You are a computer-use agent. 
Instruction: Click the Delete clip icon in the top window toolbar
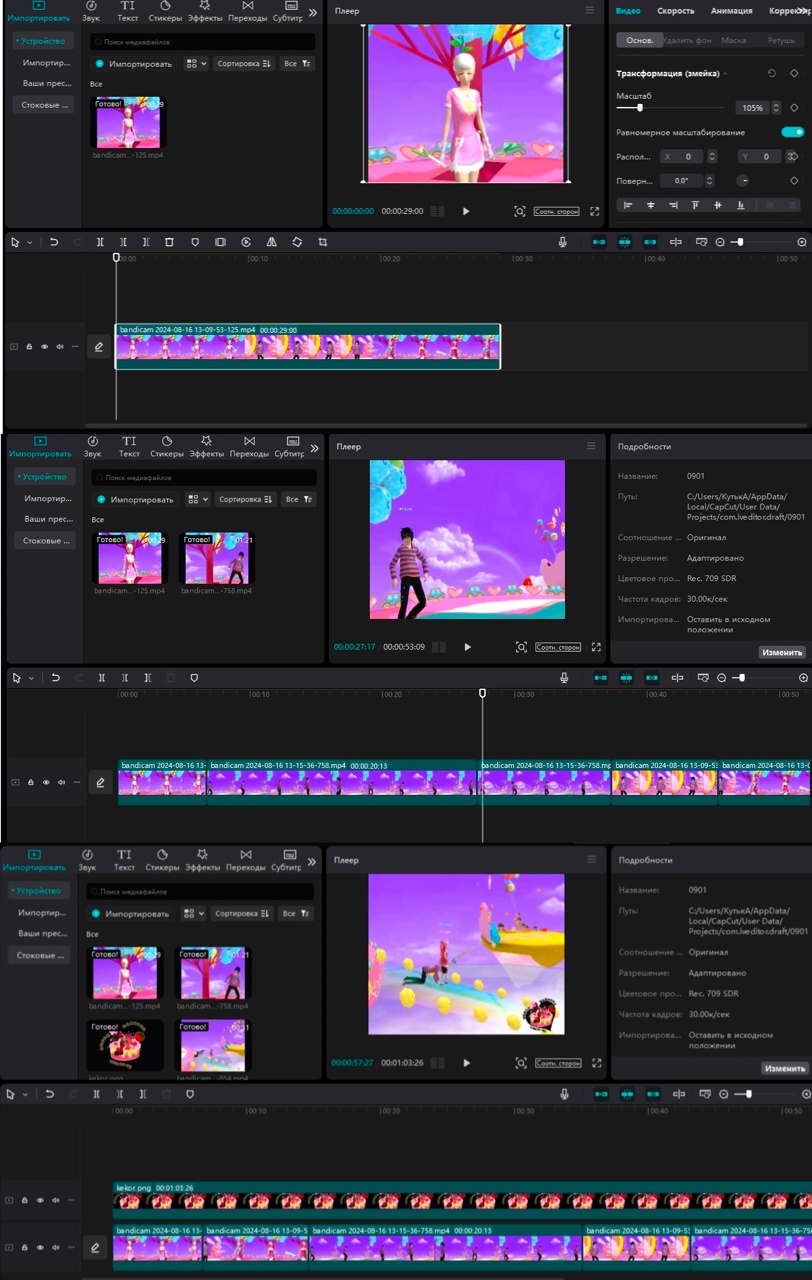(169, 242)
